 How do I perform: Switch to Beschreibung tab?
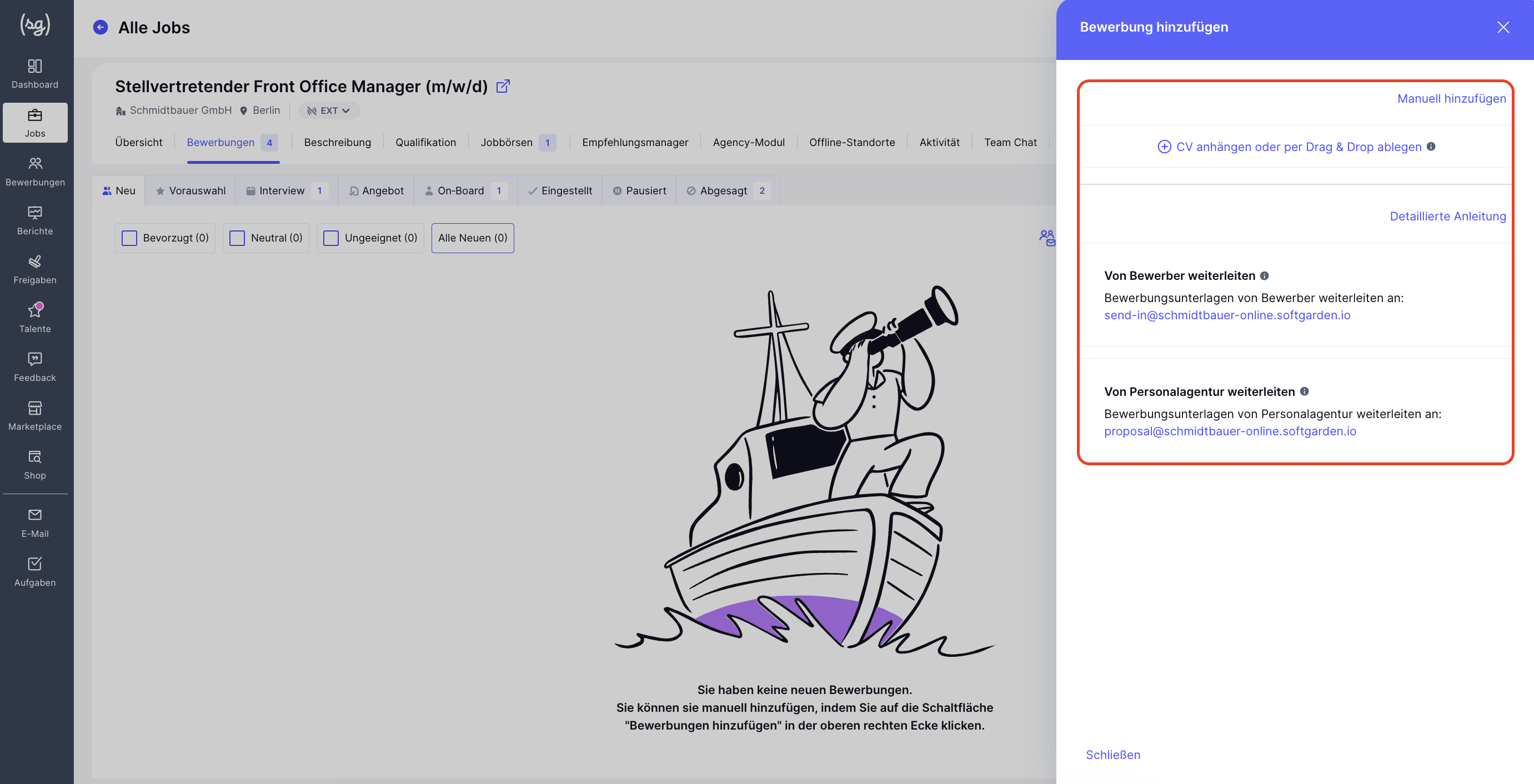point(338,142)
